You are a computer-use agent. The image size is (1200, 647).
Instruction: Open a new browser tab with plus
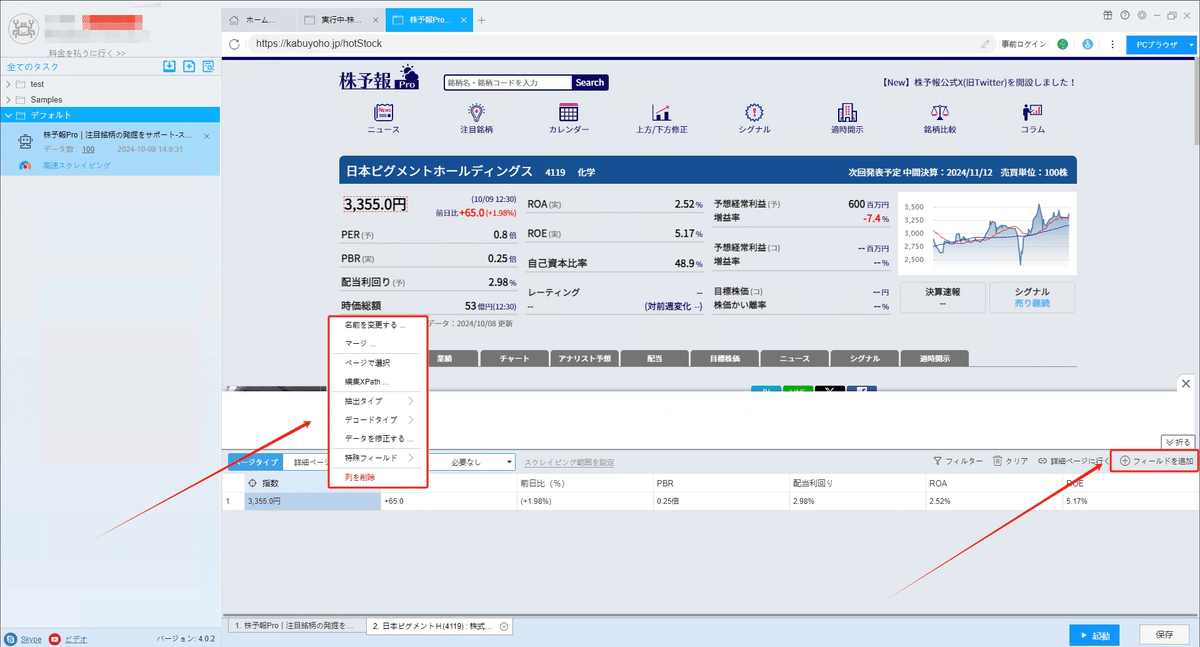click(481, 19)
